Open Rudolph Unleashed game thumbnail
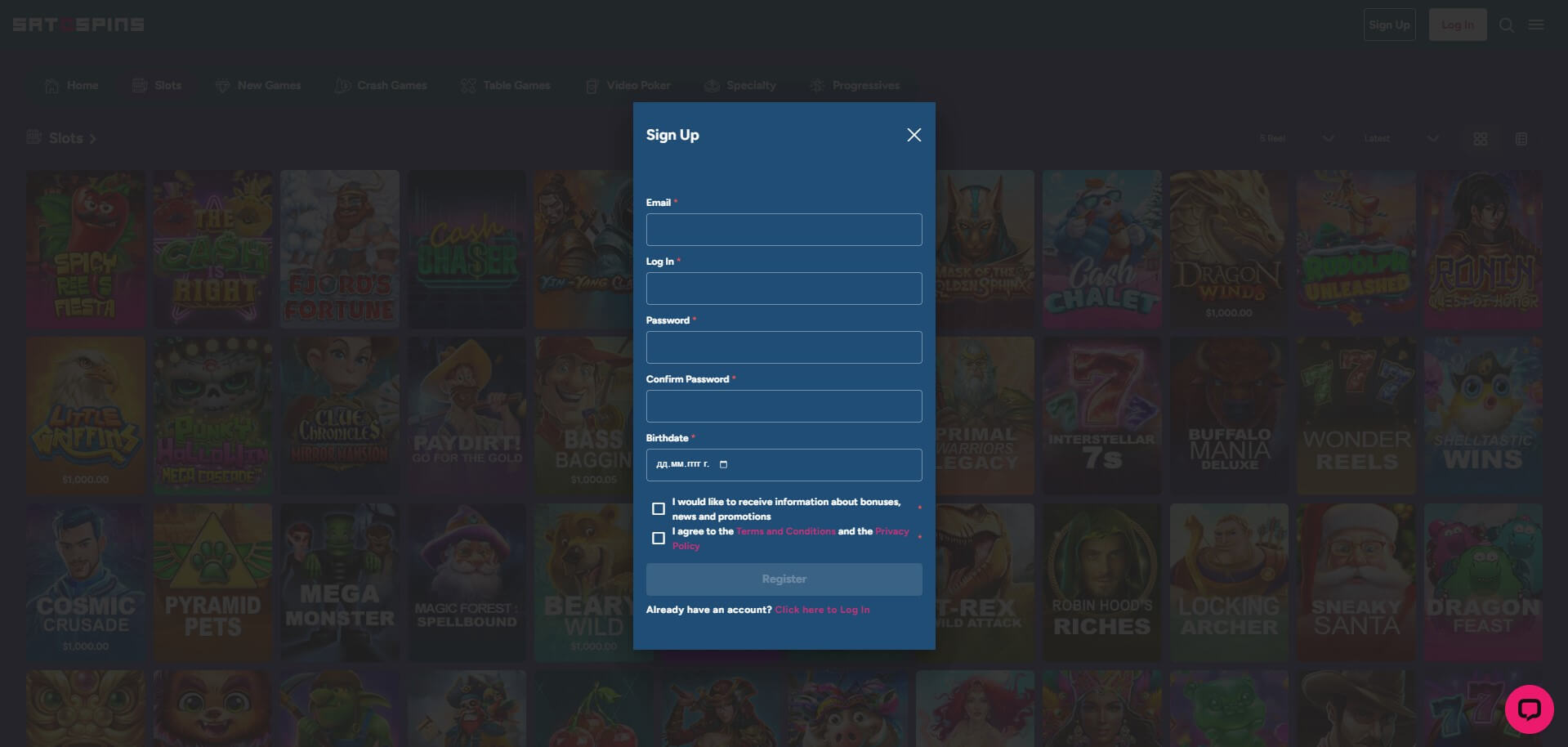The width and height of the screenshot is (1568, 747). [1356, 249]
